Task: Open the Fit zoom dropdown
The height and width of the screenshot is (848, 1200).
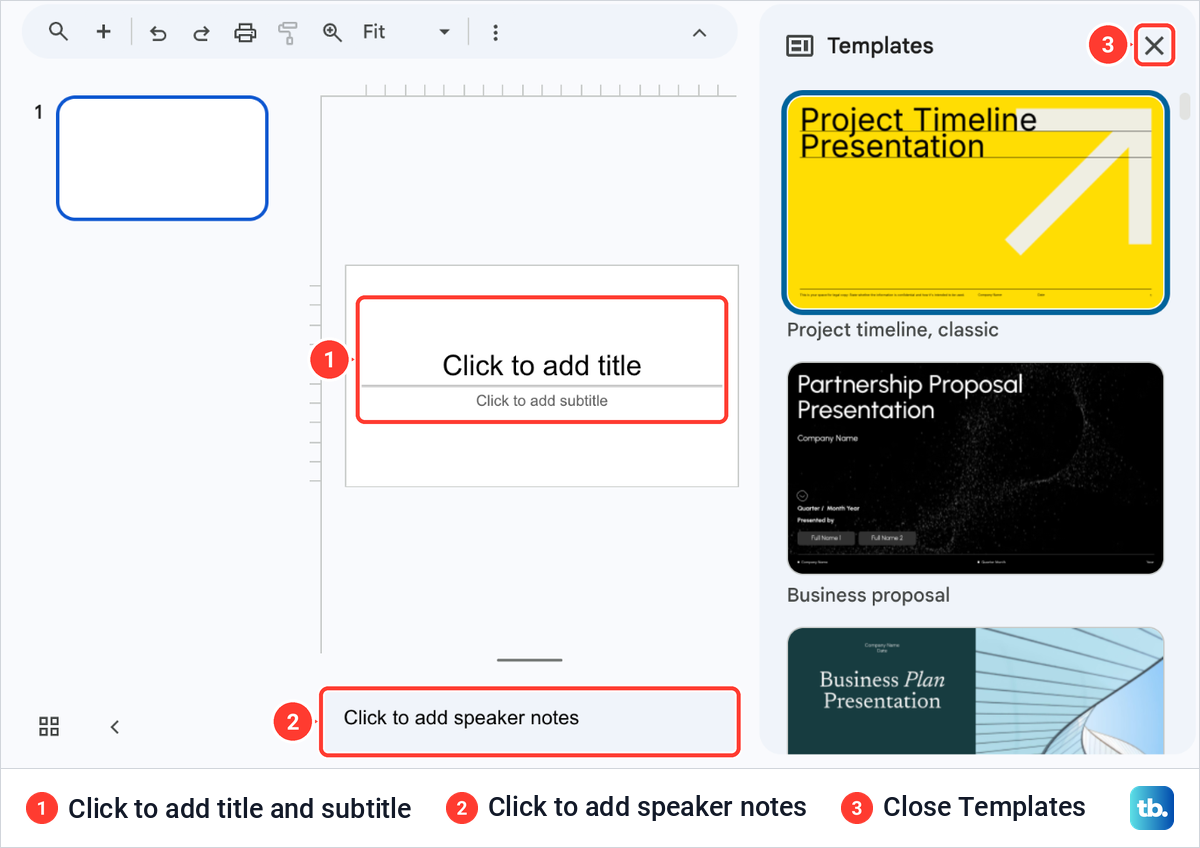Action: [406, 32]
